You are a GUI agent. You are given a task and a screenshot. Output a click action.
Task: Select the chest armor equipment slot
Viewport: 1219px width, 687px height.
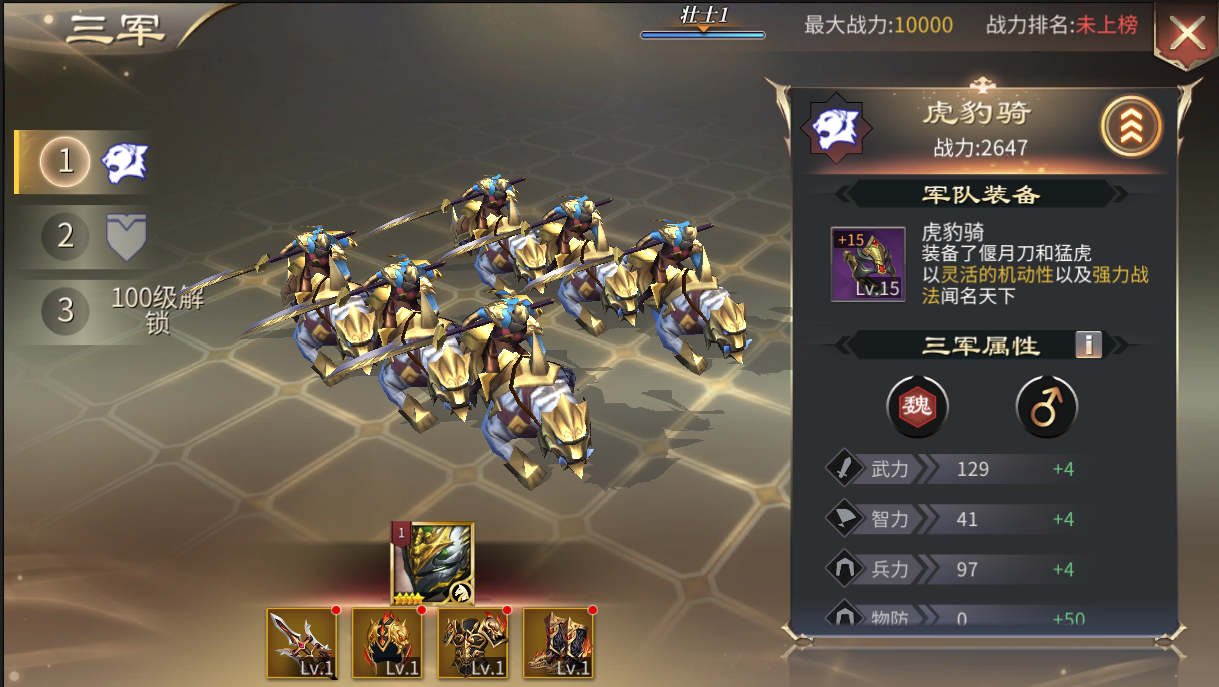(474, 643)
